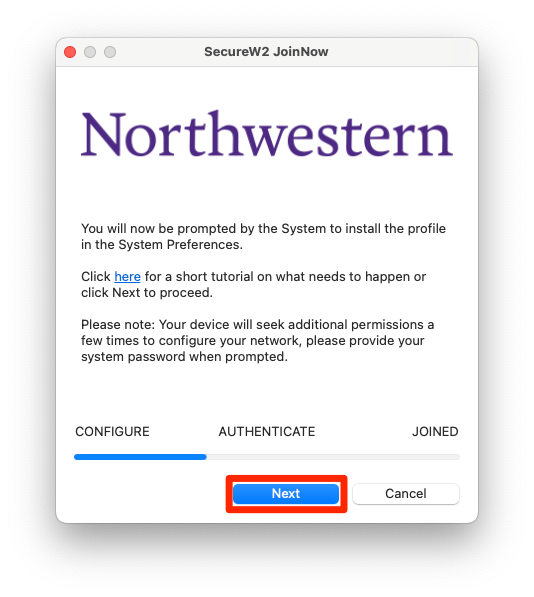Select the JOINED step label
Image resolution: width=534 pixels, height=597 pixels.
435,431
